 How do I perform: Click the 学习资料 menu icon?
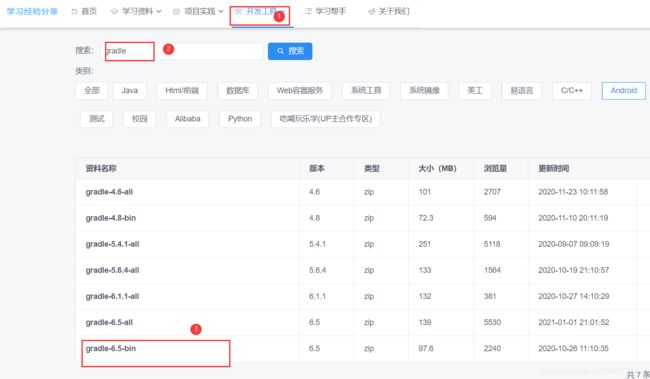(114, 12)
